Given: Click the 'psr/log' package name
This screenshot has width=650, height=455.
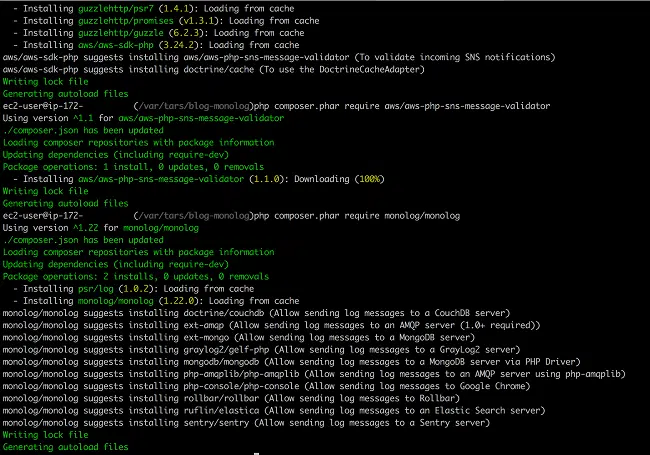Looking at the screenshot, I should coord(95,289).
